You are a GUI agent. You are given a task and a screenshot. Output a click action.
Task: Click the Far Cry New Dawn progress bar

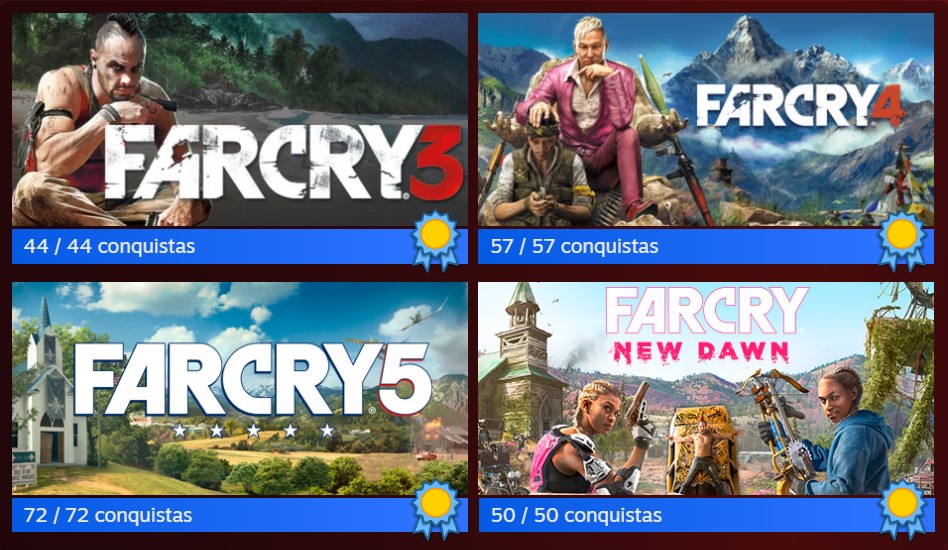click(706, 515)
